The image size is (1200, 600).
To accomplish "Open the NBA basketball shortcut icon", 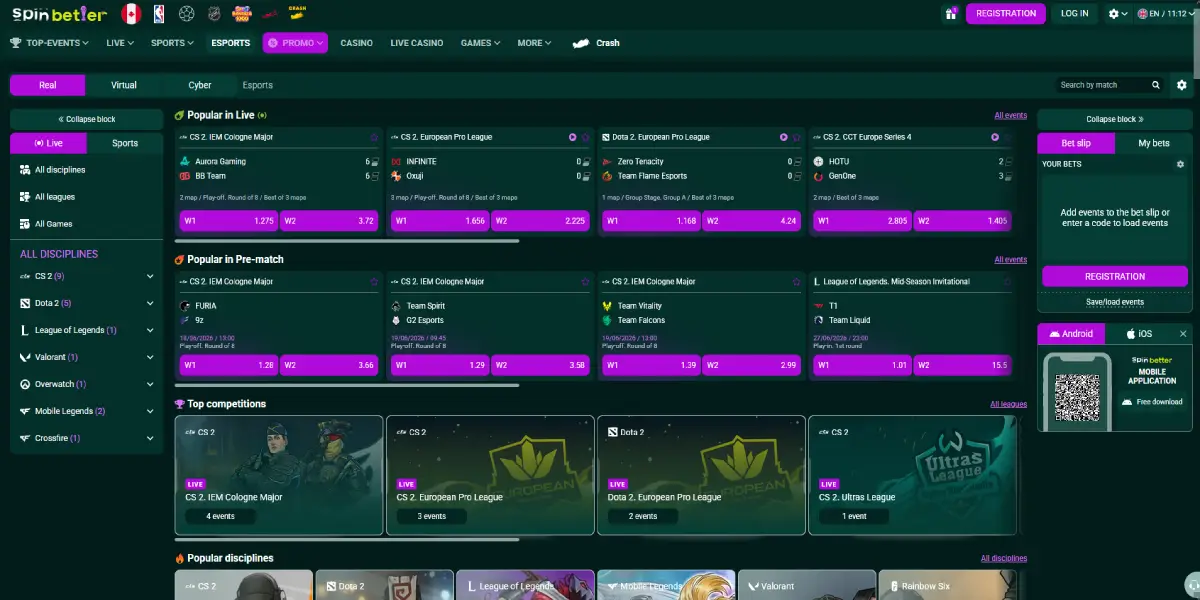I will [159, 14].
